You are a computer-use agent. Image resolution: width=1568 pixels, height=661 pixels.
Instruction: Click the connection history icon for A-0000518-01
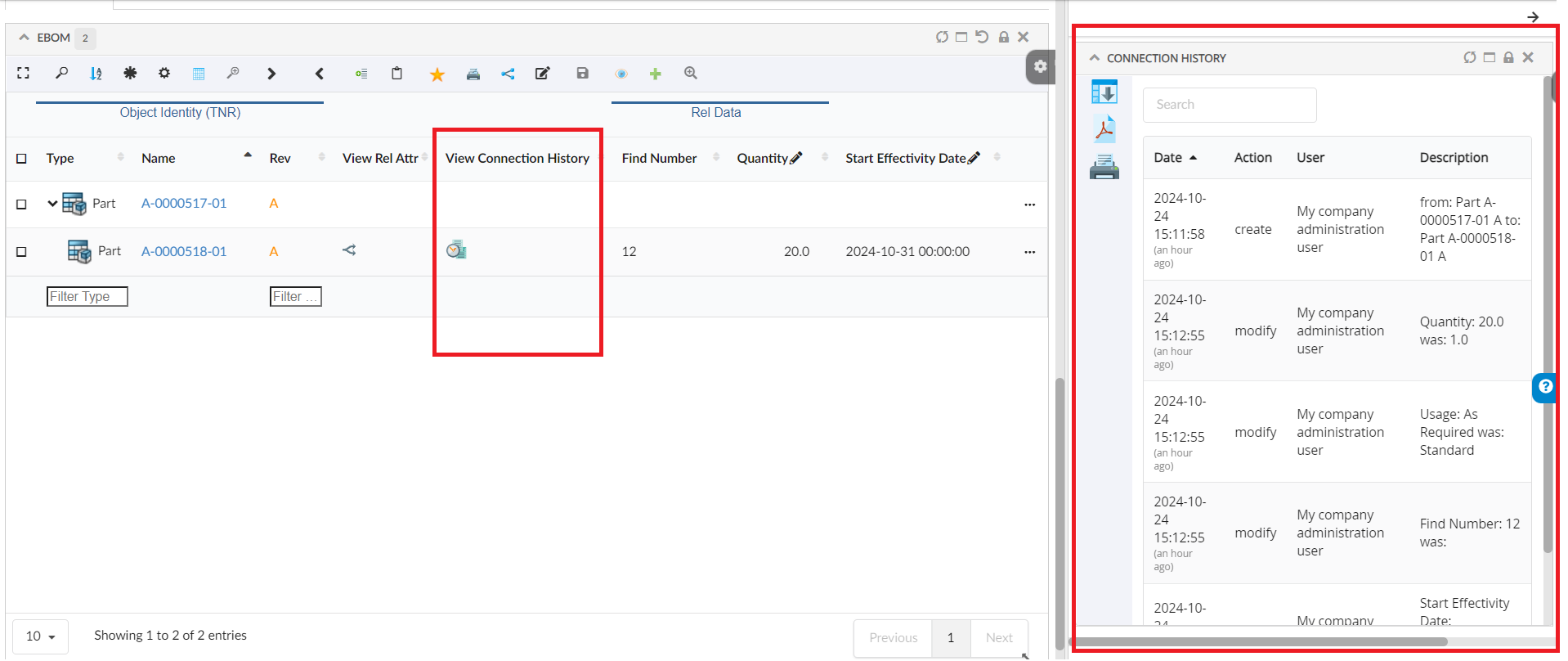(x=456, y=250)
